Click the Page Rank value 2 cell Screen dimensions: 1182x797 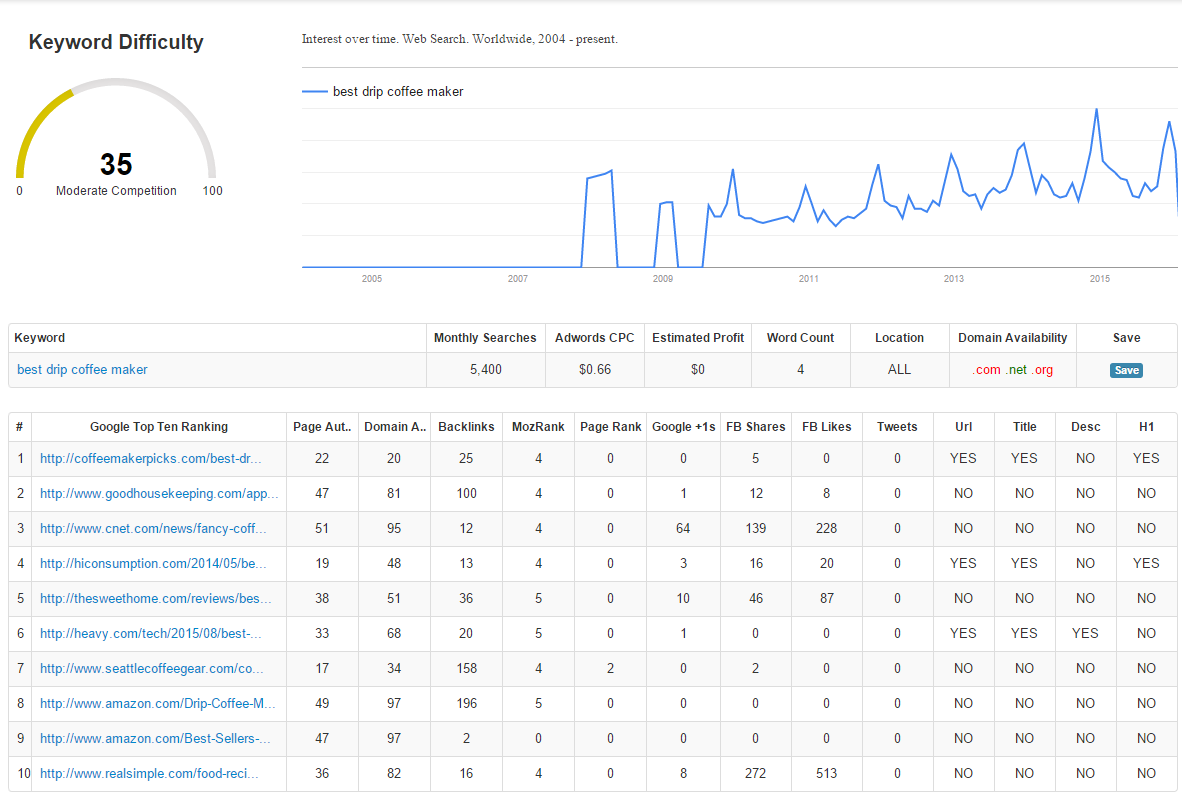point(611,668)
